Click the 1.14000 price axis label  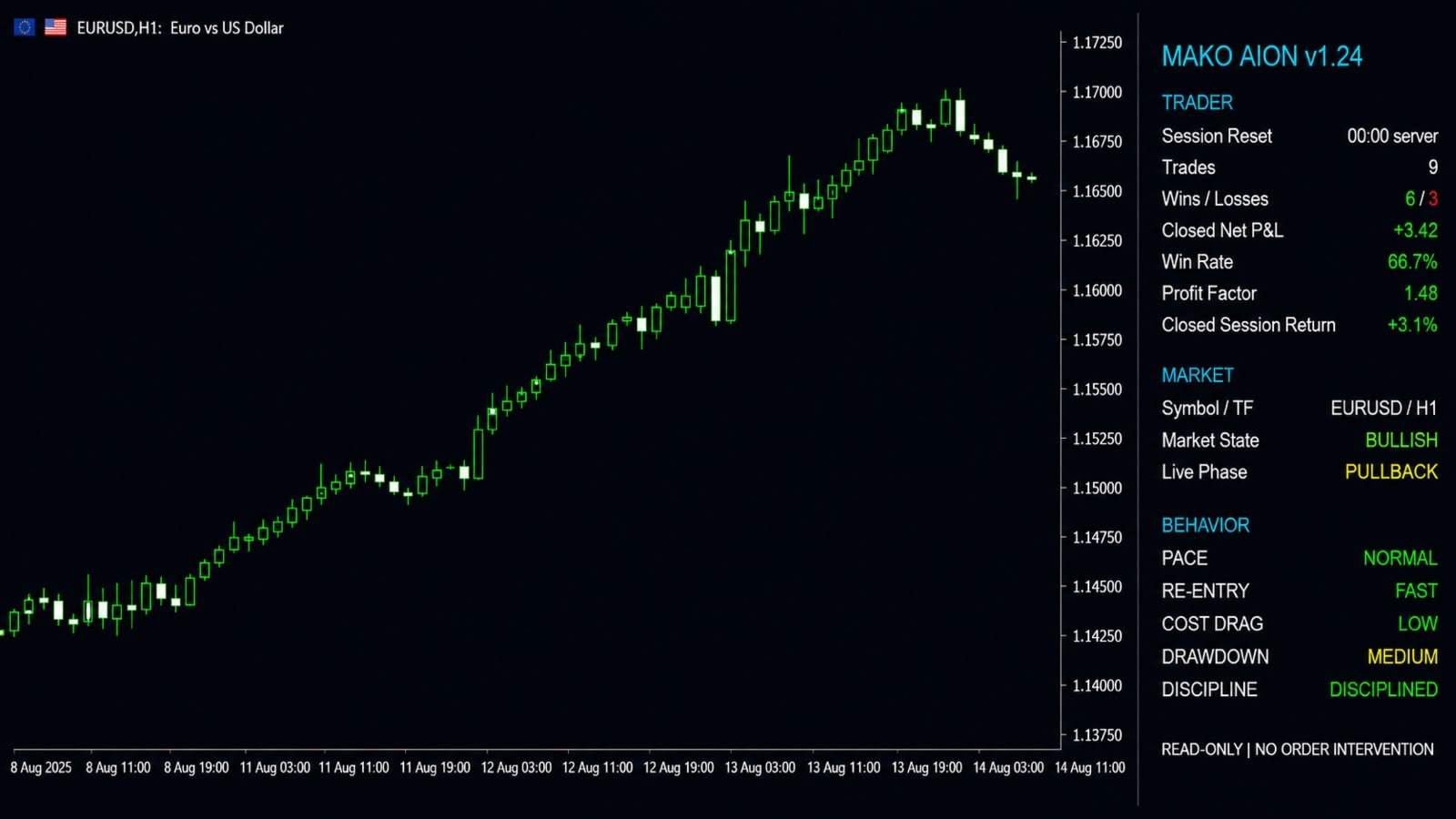[x=1097, y=685]
